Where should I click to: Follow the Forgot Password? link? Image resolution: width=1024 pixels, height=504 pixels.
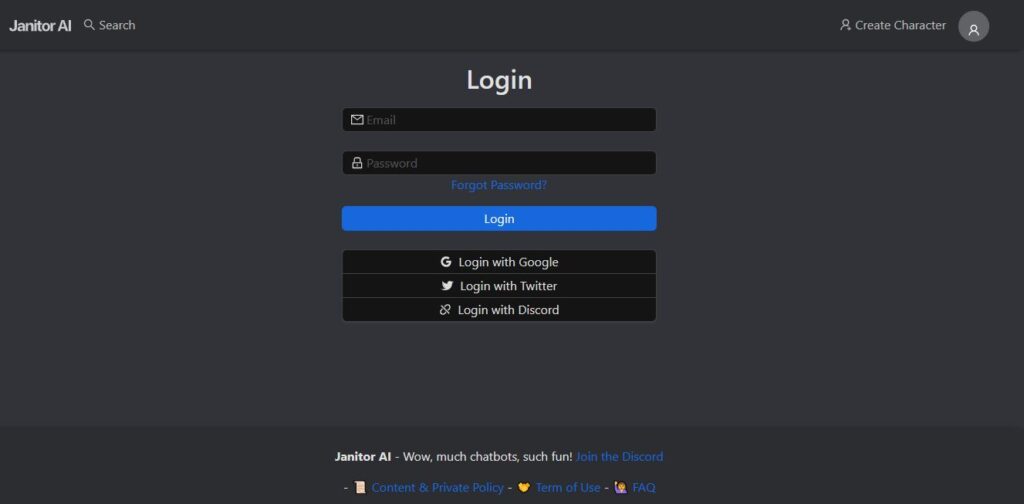[499, 185]
